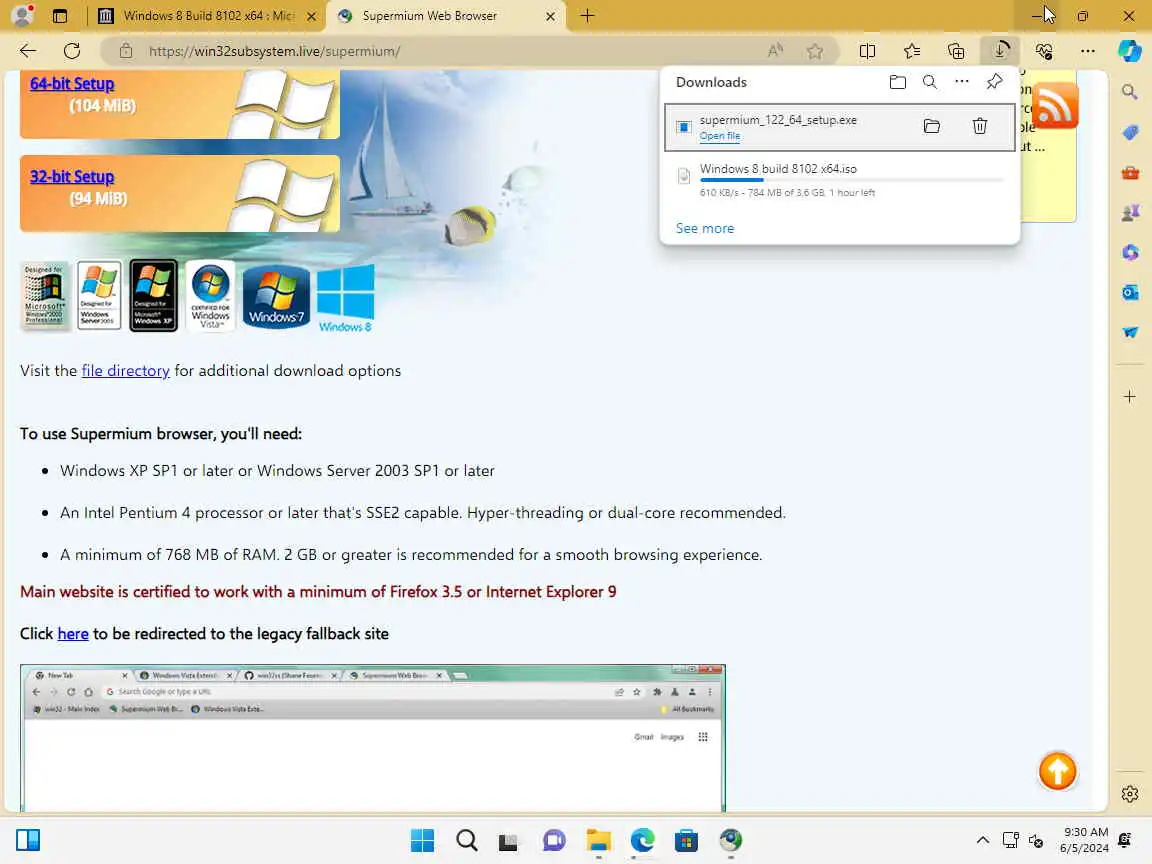Image resolution: width=1152 pixels, height=864 pixels.
Task: Open sidebar Games icon
Action: click(x=1130, y=213)
